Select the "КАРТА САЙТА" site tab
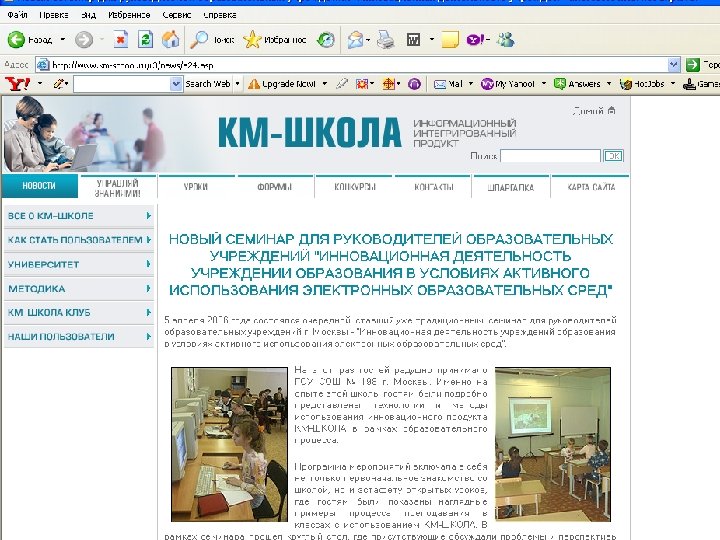This screenshot has width=720, height=540. click(591, 186)
